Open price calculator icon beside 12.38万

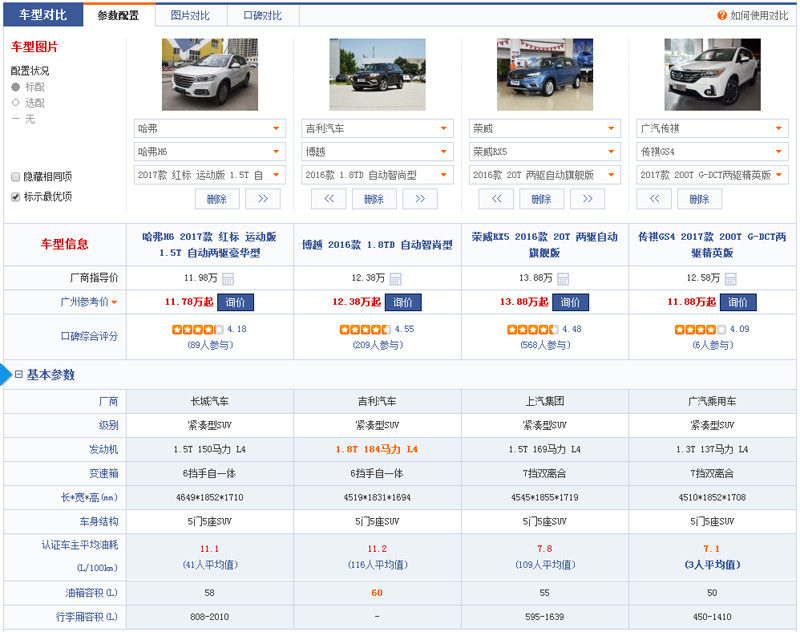pos(395,279)
